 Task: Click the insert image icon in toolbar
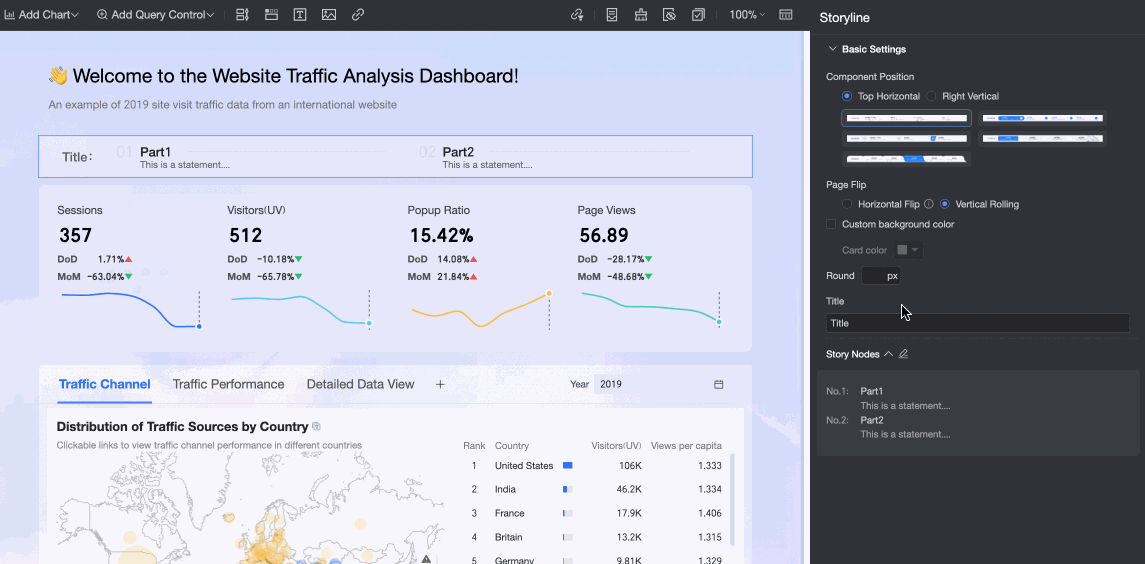click(x=329, y=15)
